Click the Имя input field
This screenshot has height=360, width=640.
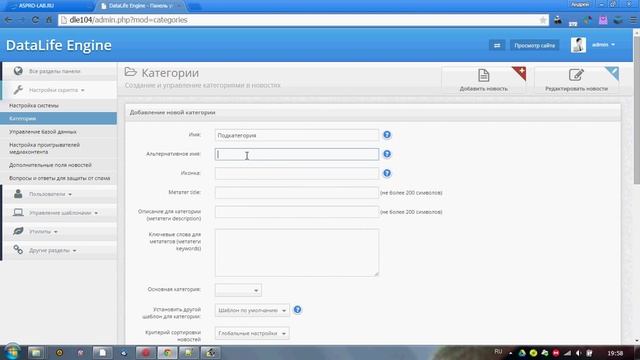tap(297, 135)
